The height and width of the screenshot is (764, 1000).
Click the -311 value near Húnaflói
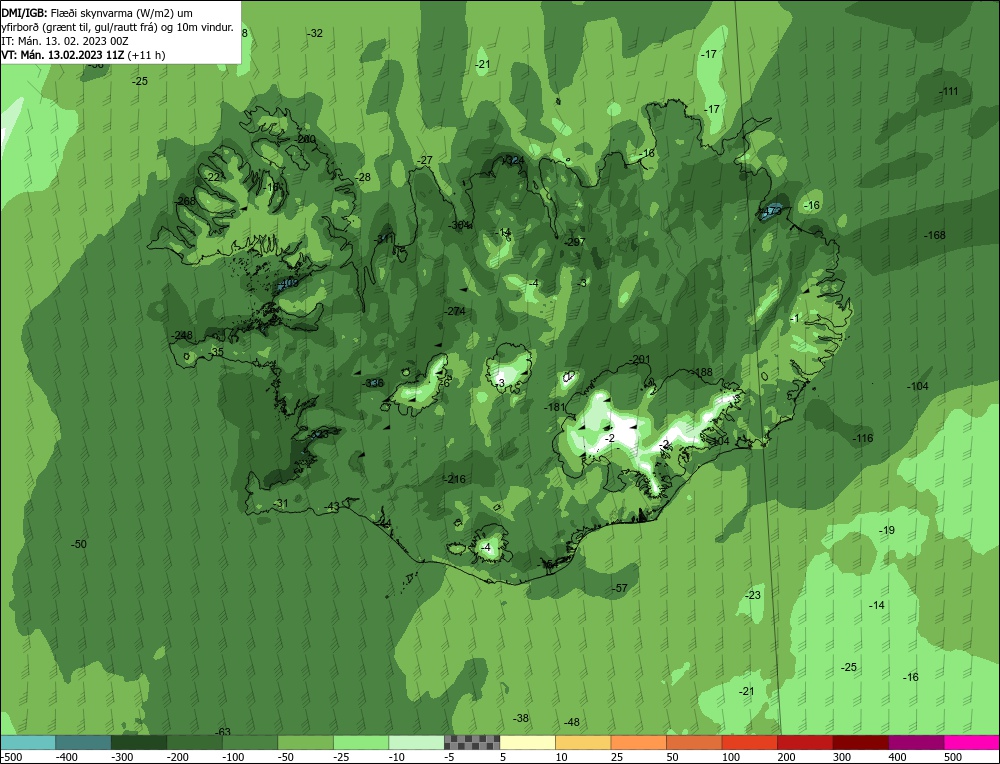click(384, 239)
